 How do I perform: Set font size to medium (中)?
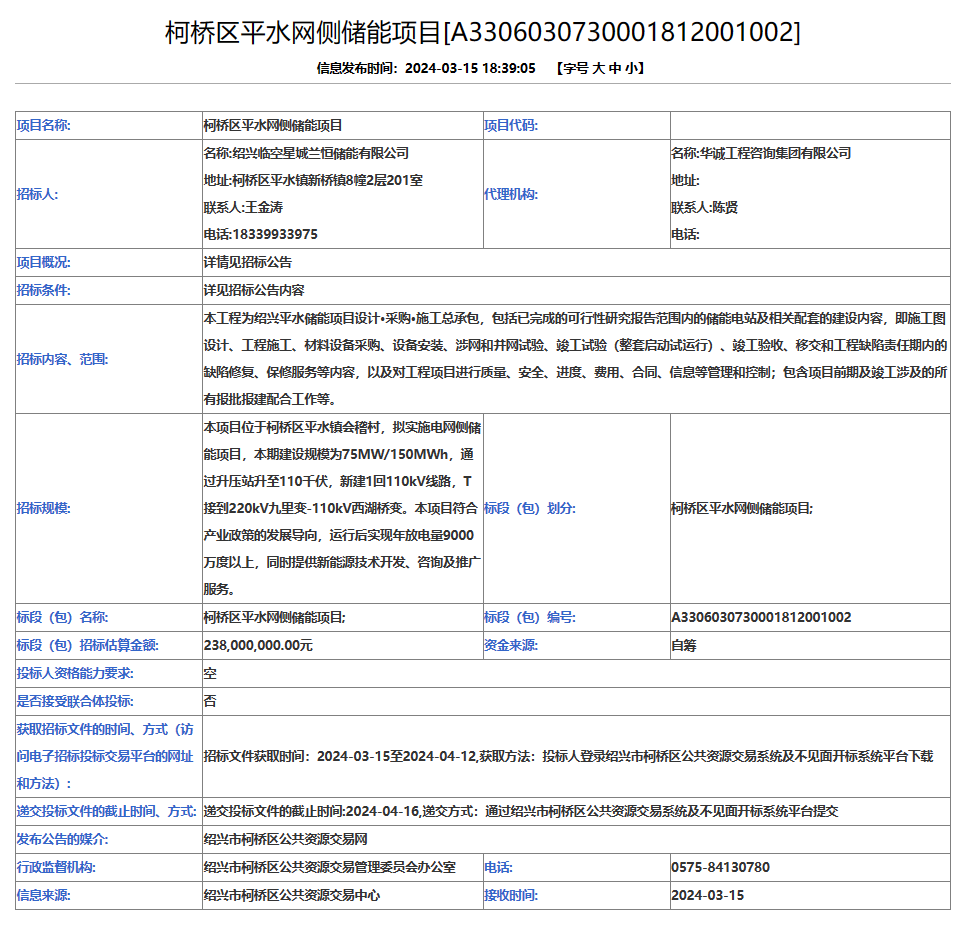(x=616, y=68)
